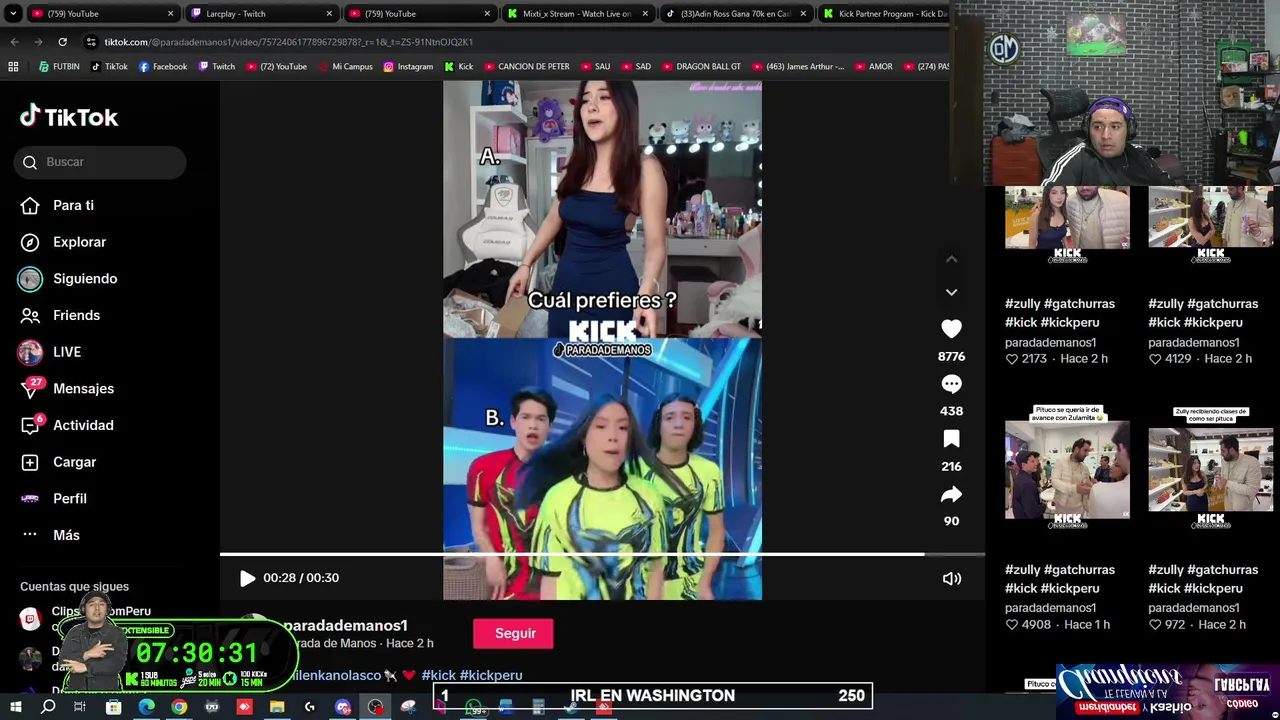The height and width of the screenshot is (720, 1280).
Task: Open Windows taskbar search
Action: pyautogui.click(x=48, y=707)
